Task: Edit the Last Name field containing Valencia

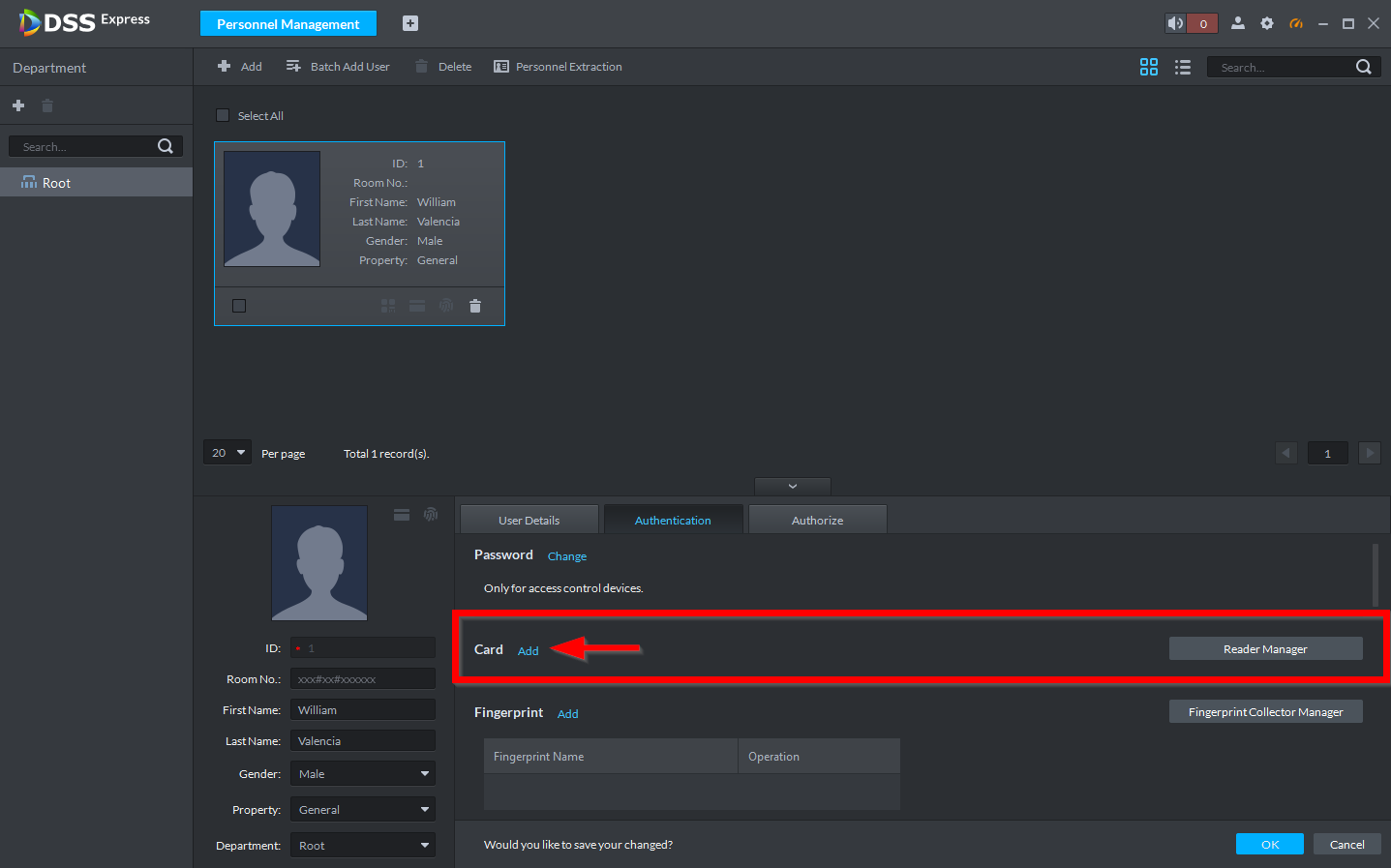Action: point(363,741)
